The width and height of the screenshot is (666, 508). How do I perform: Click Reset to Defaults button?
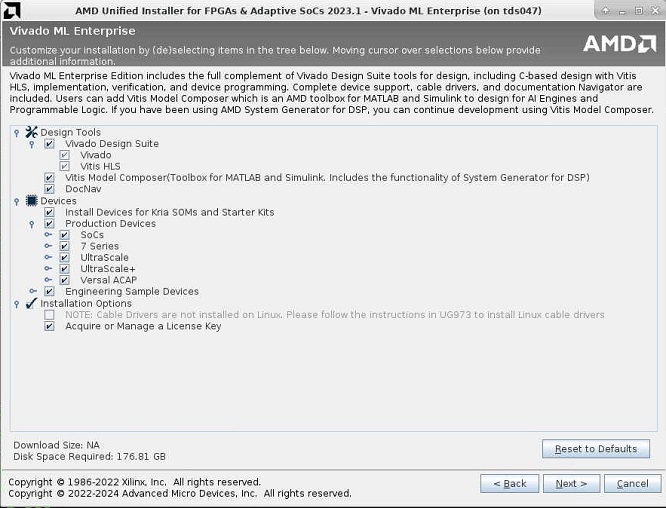pyautogui.click(x=596, y=449)
